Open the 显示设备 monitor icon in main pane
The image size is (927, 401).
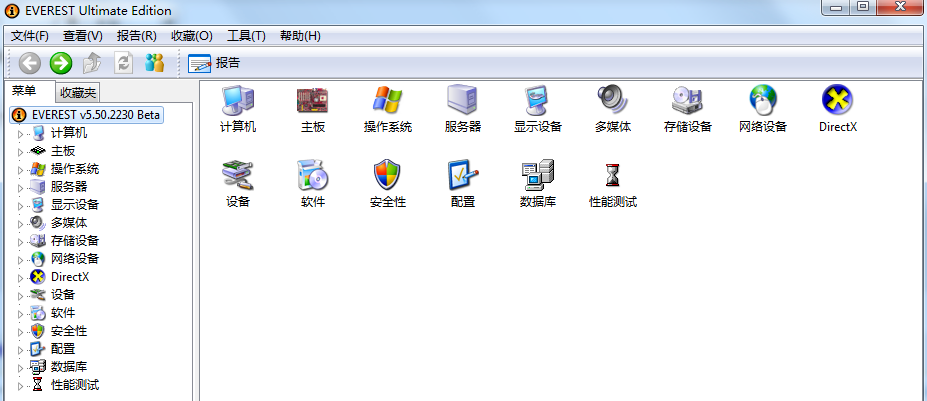537,100
